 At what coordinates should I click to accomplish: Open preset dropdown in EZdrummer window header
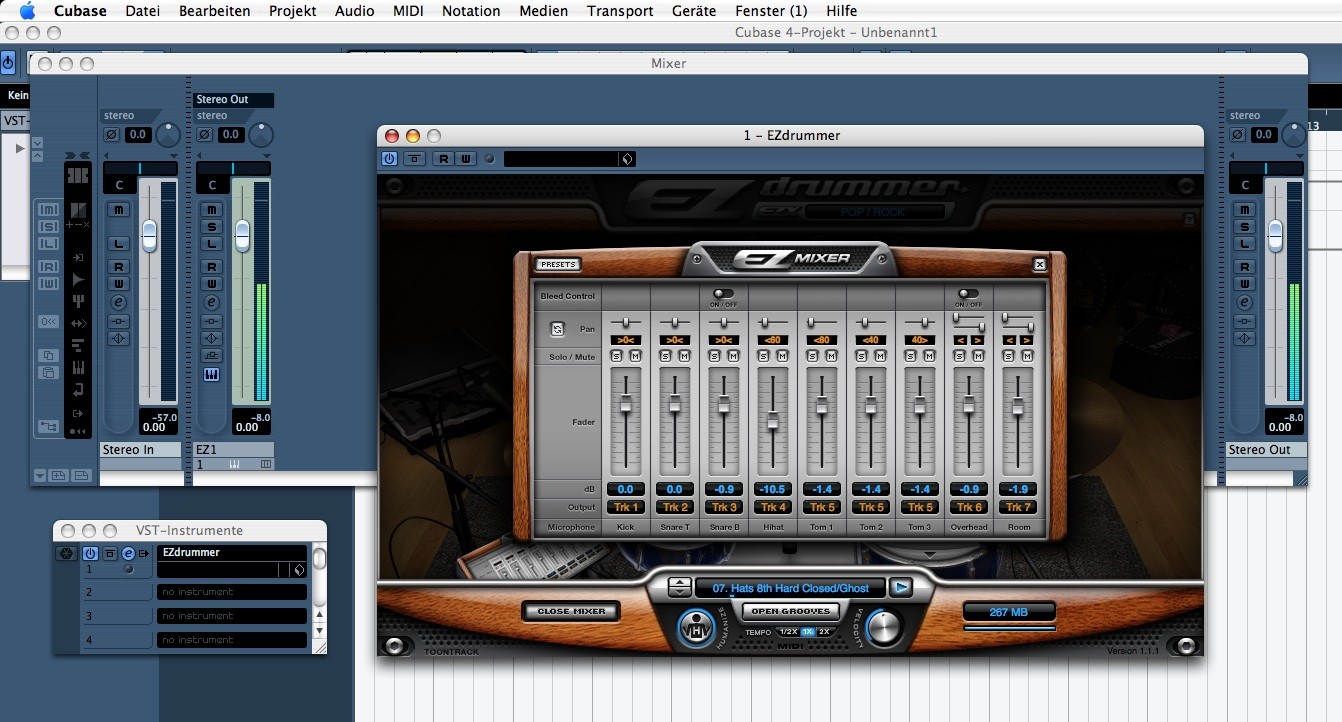pyautogui.click(x=626, y=159)
